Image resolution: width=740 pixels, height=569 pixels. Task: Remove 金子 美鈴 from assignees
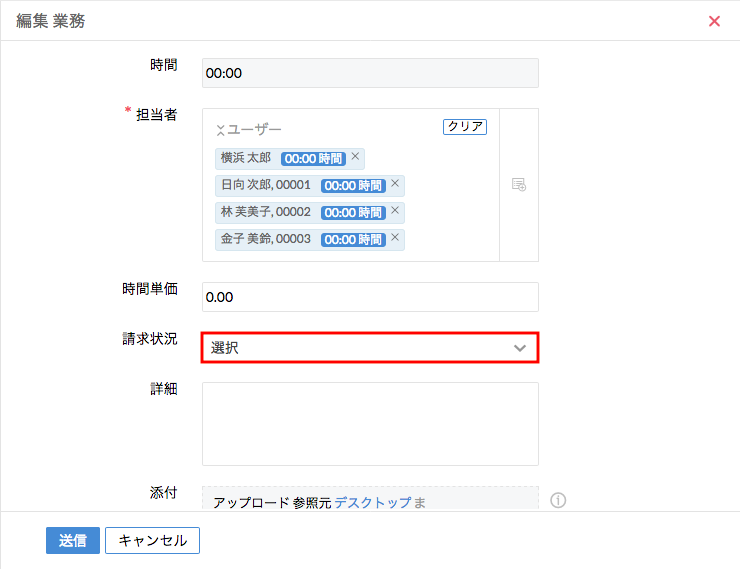[x=395, y=238]
